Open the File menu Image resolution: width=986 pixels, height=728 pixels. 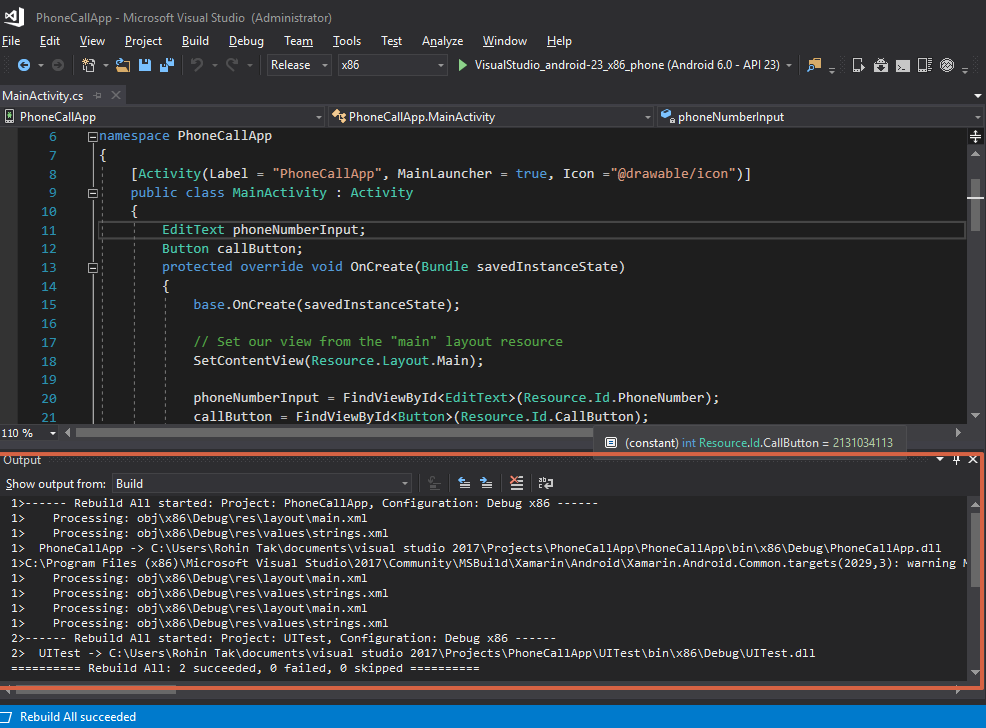pos(11,41)
